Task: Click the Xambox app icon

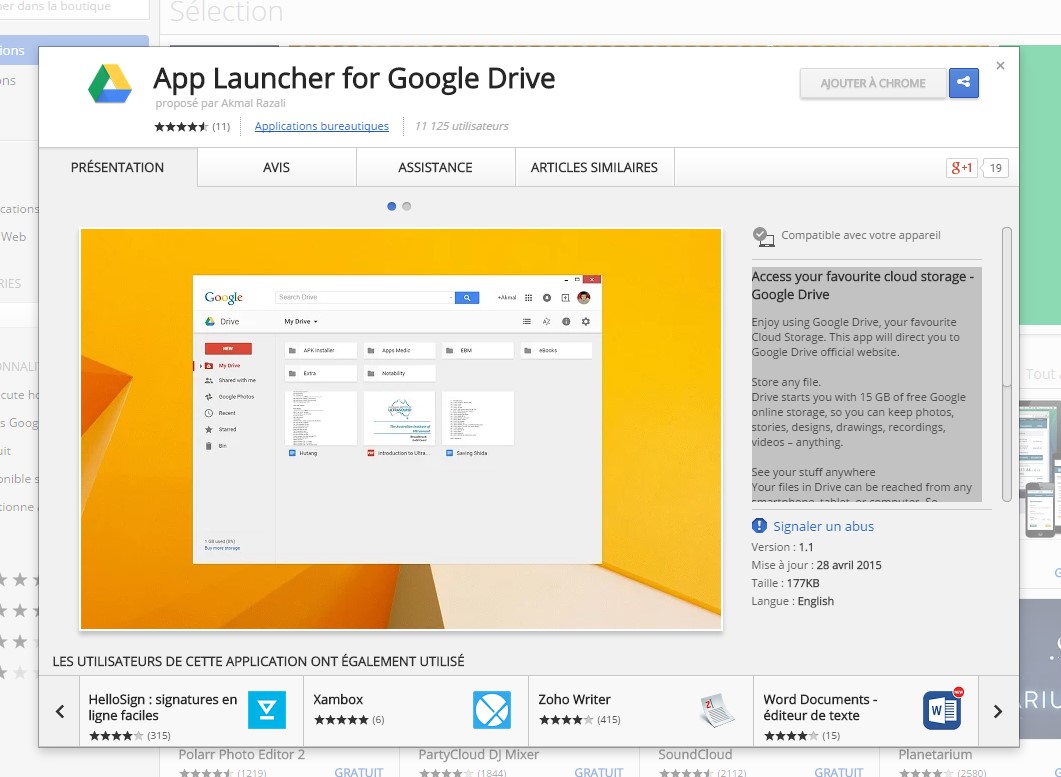Action: [491, 710]
